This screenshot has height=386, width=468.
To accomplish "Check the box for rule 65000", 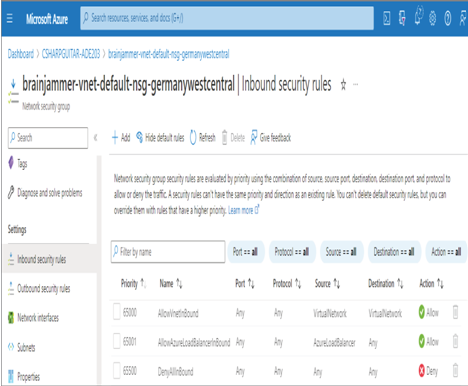I will [x=117, y=312].
